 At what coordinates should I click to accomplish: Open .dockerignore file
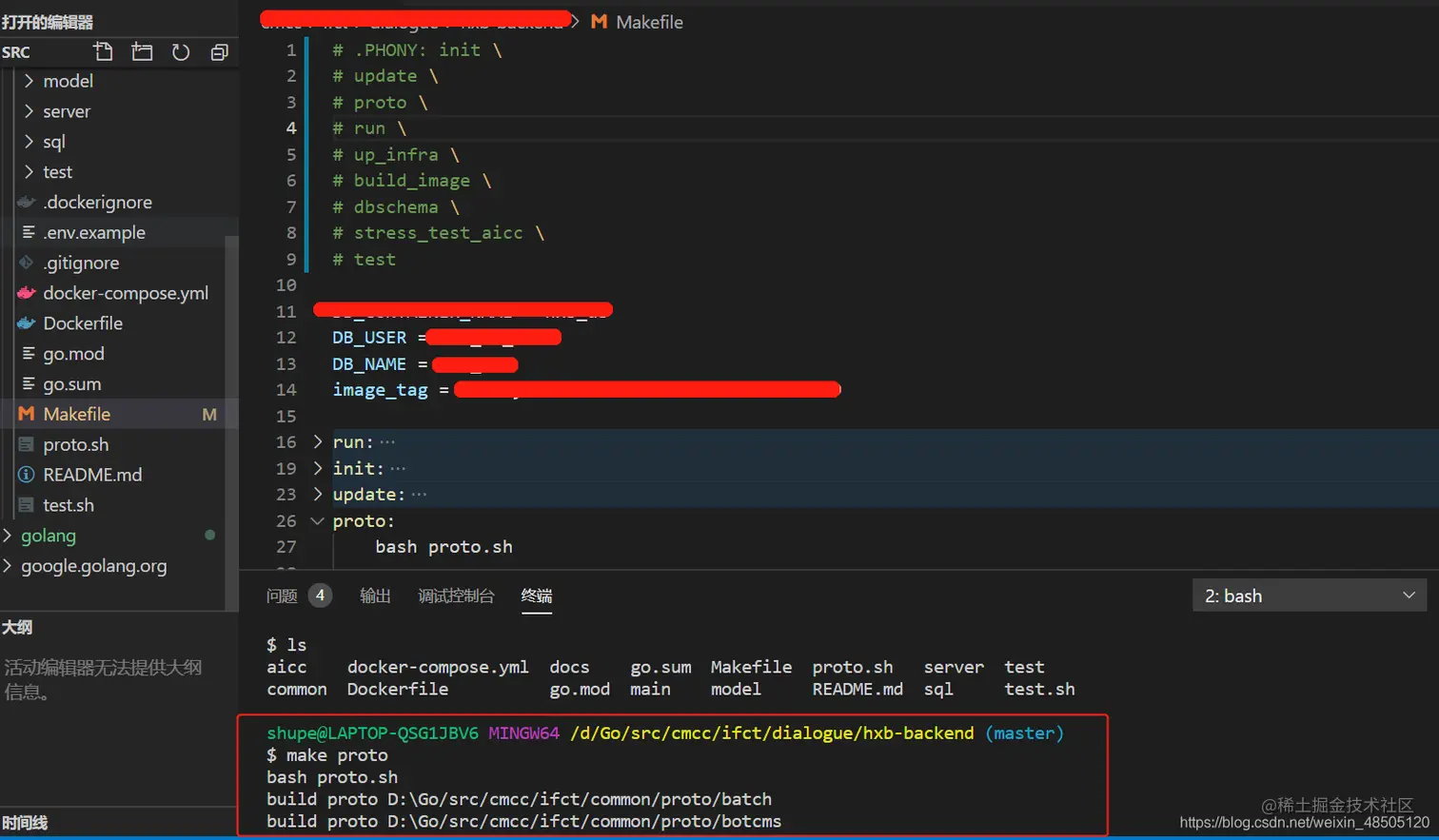(x=97, y=202)
